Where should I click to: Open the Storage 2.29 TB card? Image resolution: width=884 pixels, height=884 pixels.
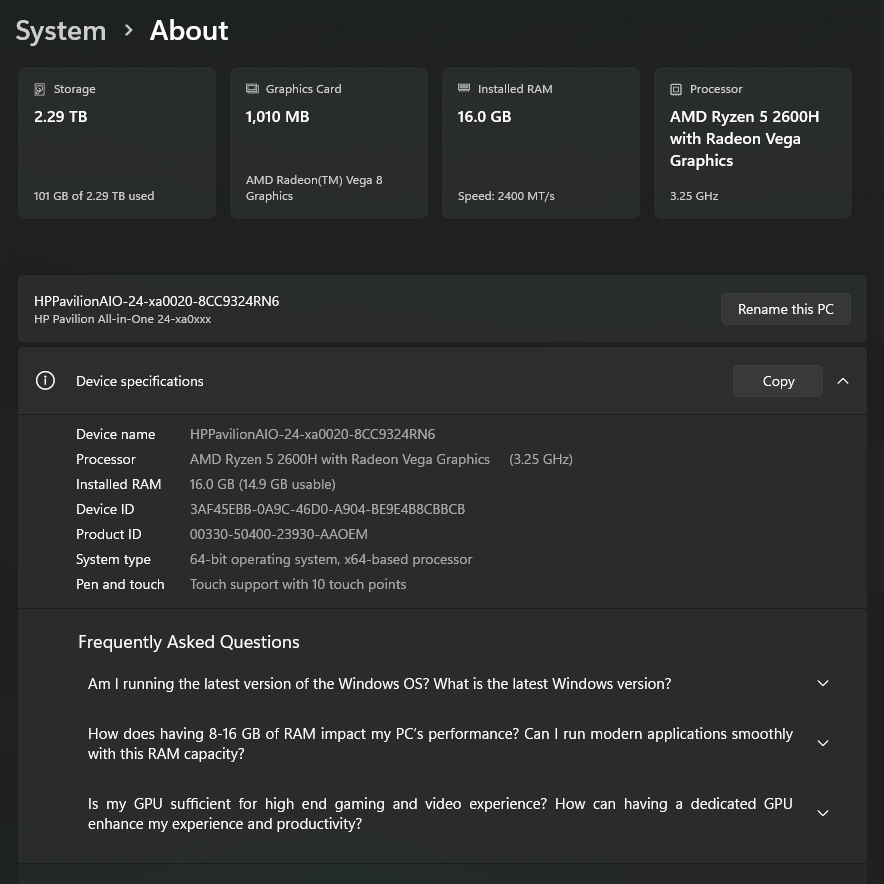pyautogui.click(x=117, y=143)
